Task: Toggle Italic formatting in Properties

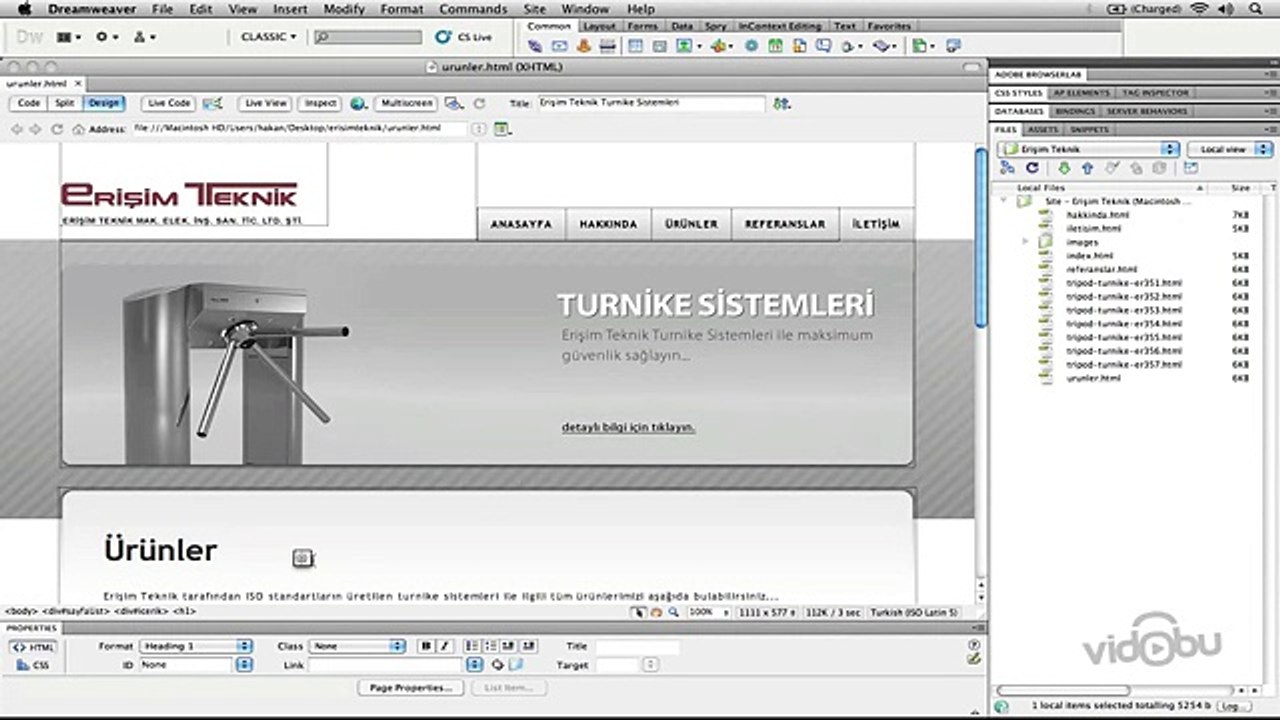Action: (445, 646)
